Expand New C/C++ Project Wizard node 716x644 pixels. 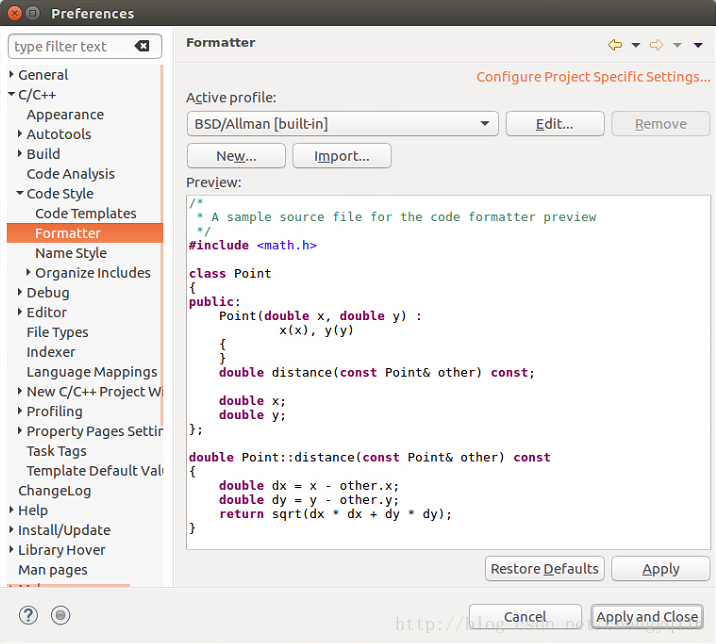[x=20, y=391]
